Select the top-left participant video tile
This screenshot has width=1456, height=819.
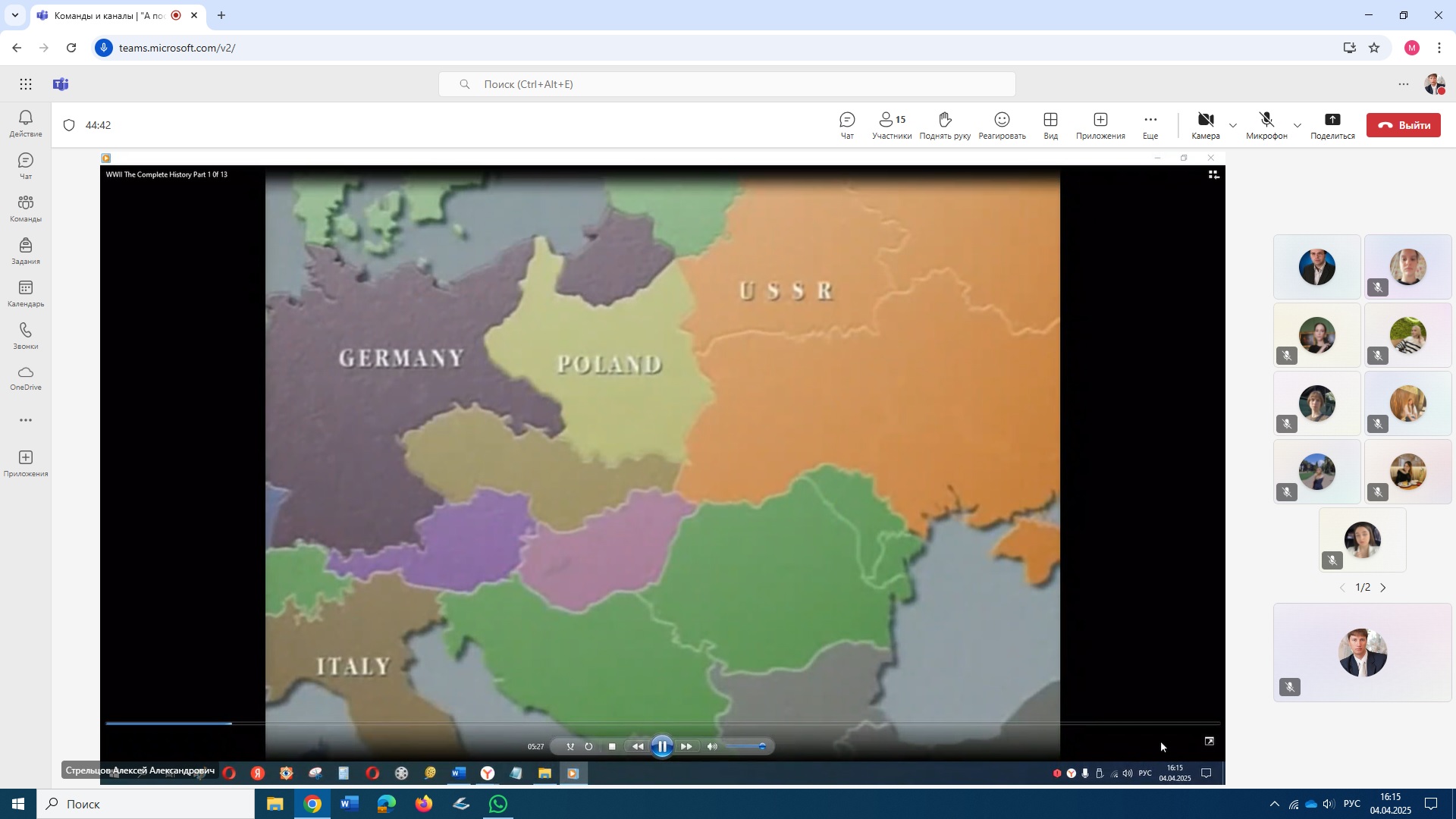1316,267
